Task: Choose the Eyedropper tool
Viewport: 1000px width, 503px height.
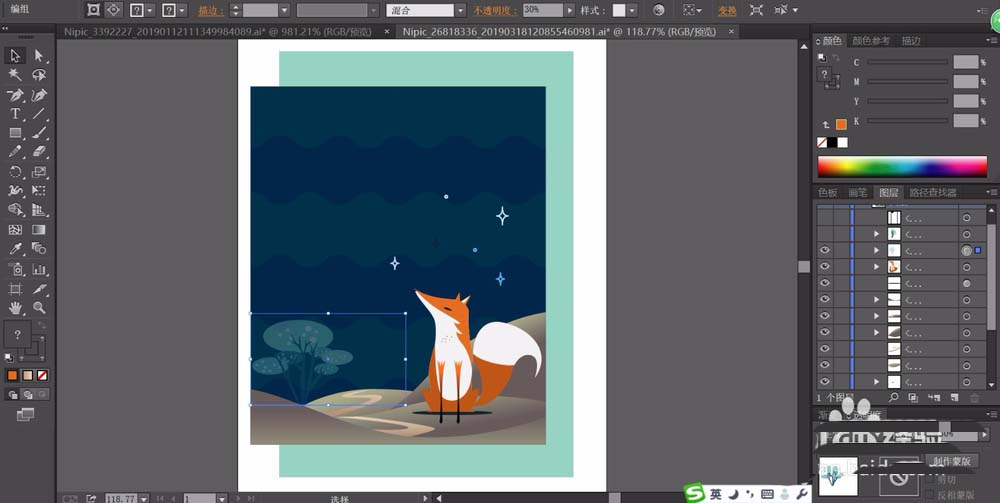Action: click(15, 248)
